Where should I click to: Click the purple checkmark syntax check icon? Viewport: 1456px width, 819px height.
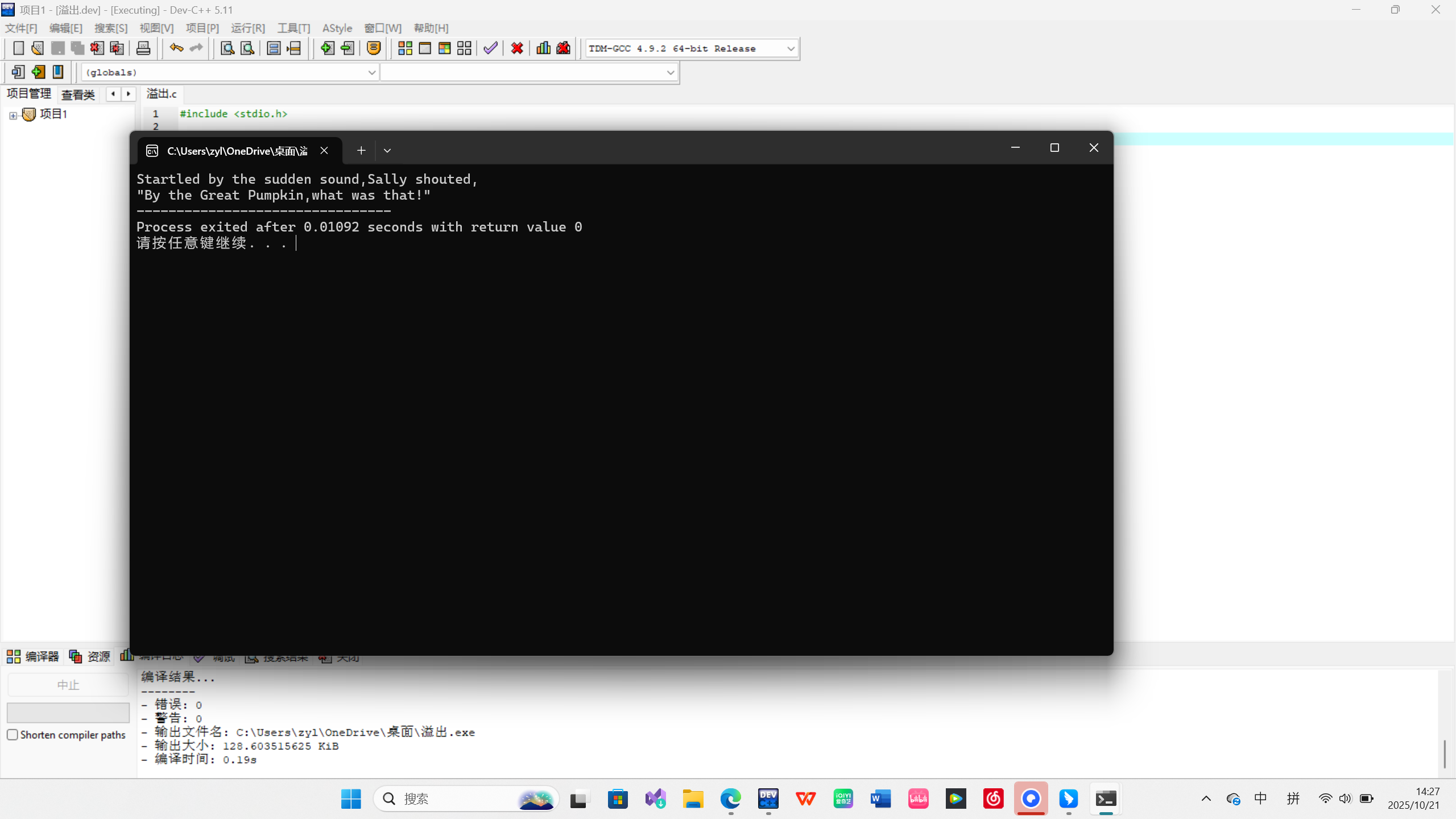tap(490, 48)
